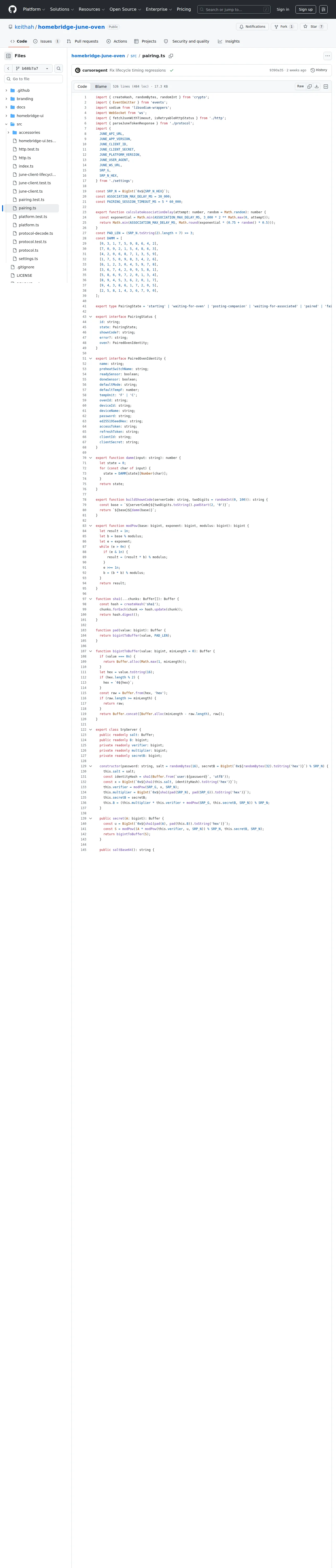This screenshot has height=1568, width=336.
Task: Go to the Pricing page
Action: (183, 9)
